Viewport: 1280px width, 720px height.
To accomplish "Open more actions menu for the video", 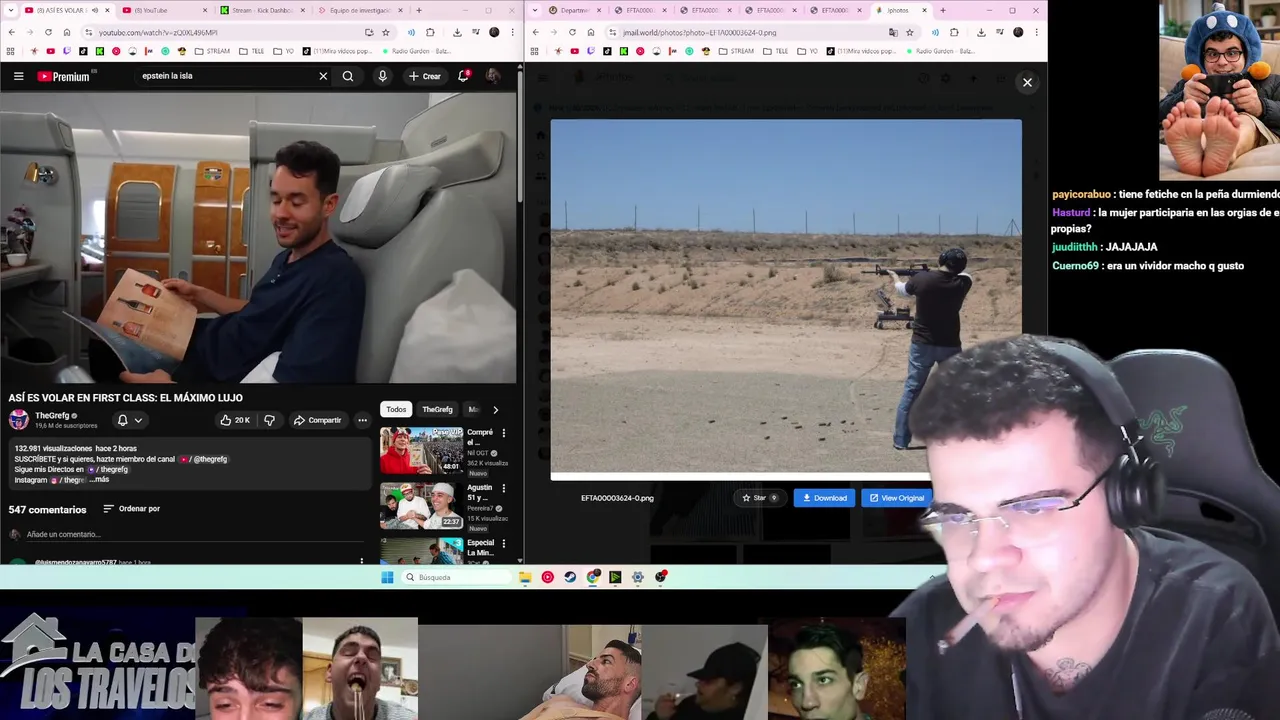I will point(362,420).
